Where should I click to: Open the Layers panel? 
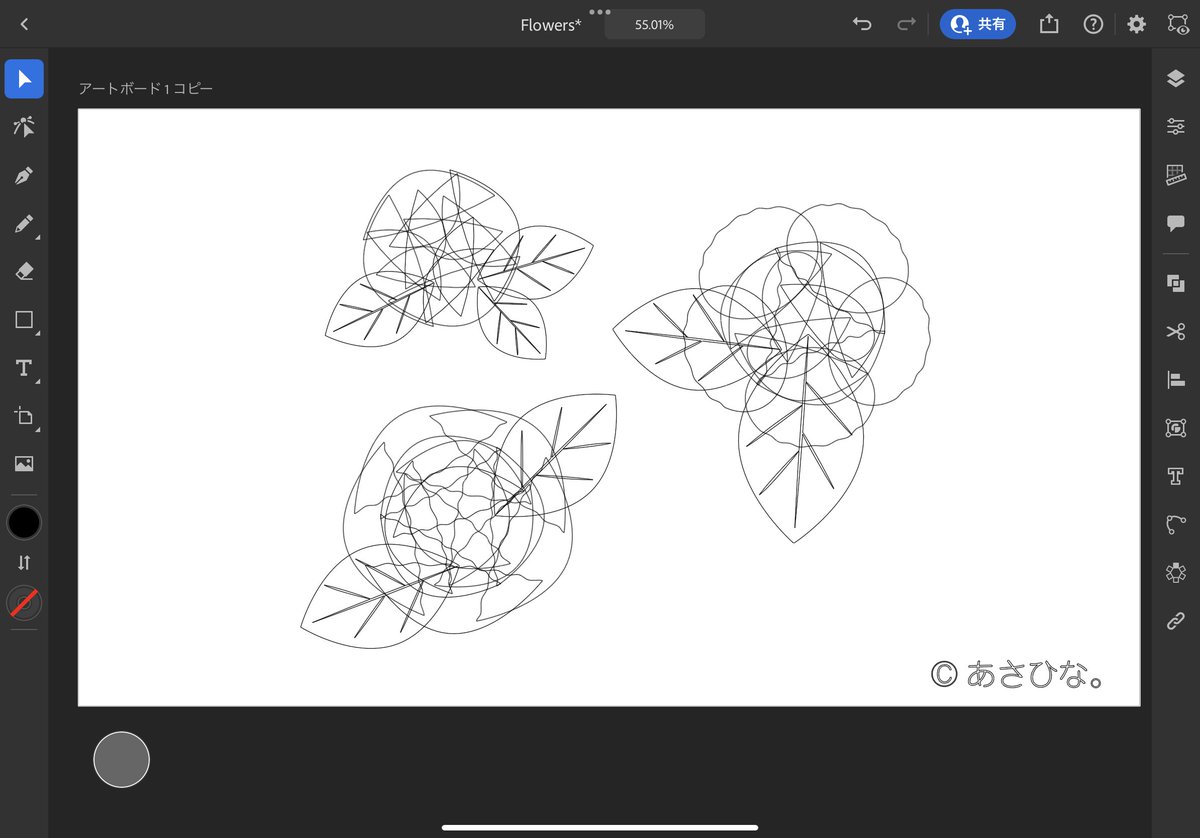[1176, 79]
